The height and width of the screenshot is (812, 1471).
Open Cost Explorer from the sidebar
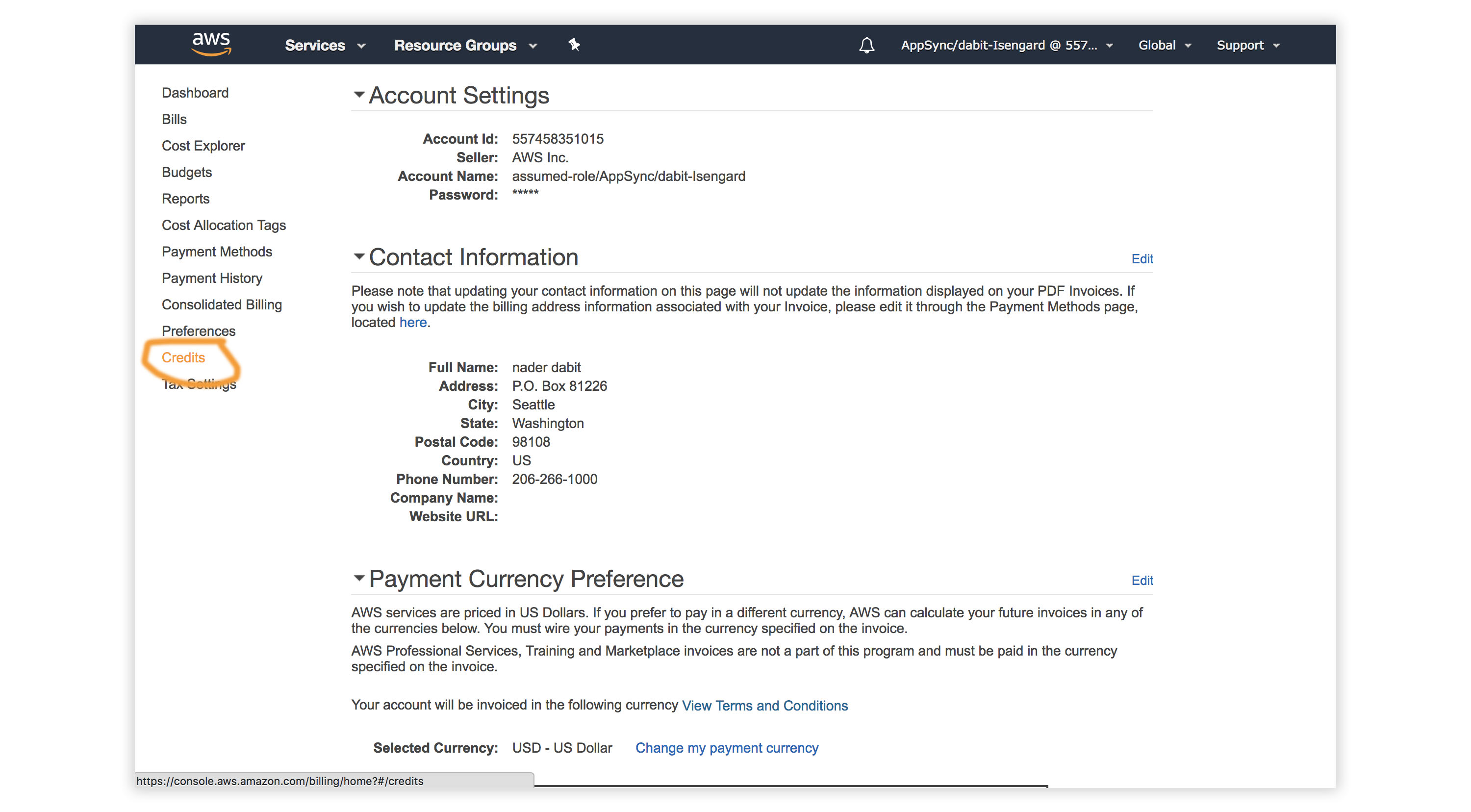point(203,146)
